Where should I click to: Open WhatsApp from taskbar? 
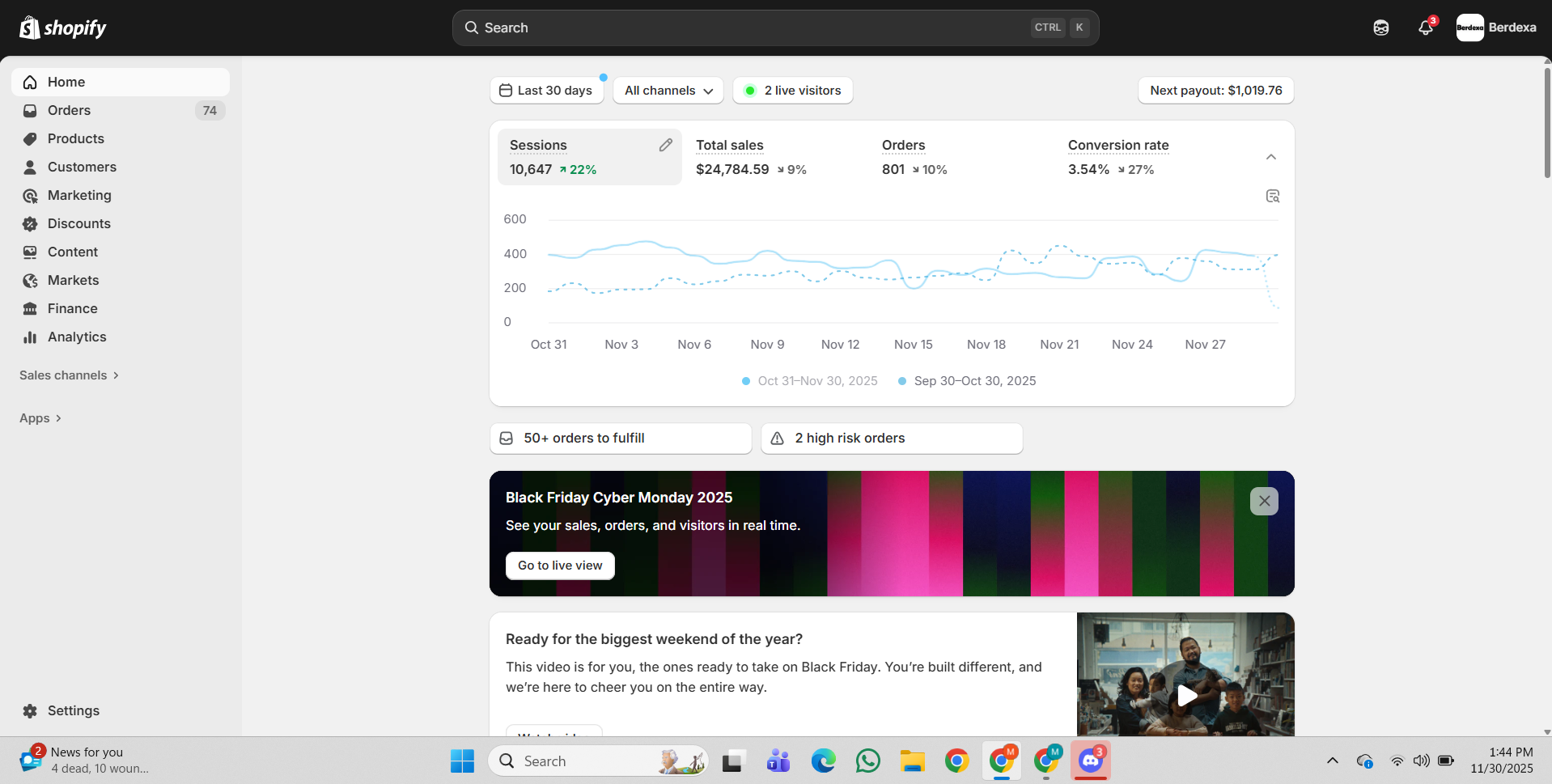[867, 761]
